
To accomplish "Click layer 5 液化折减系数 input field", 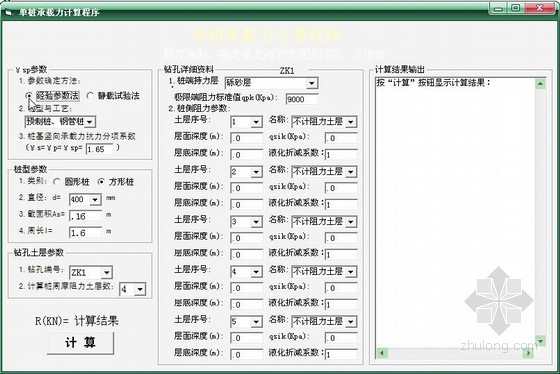I will pyautogui.click(x=341, y=355).
